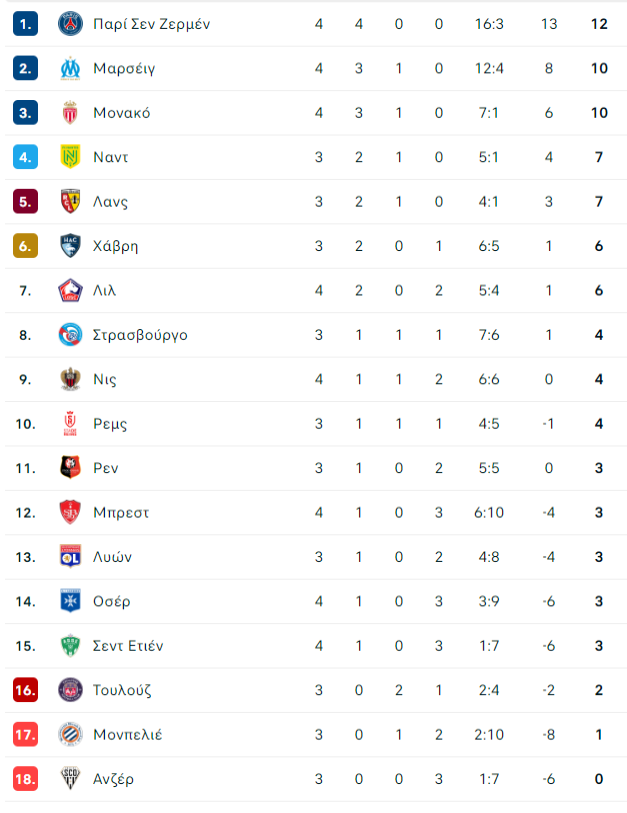Select the red position 18 badge
The width and height of the screenshot is (627, 813).
point(25,779)
